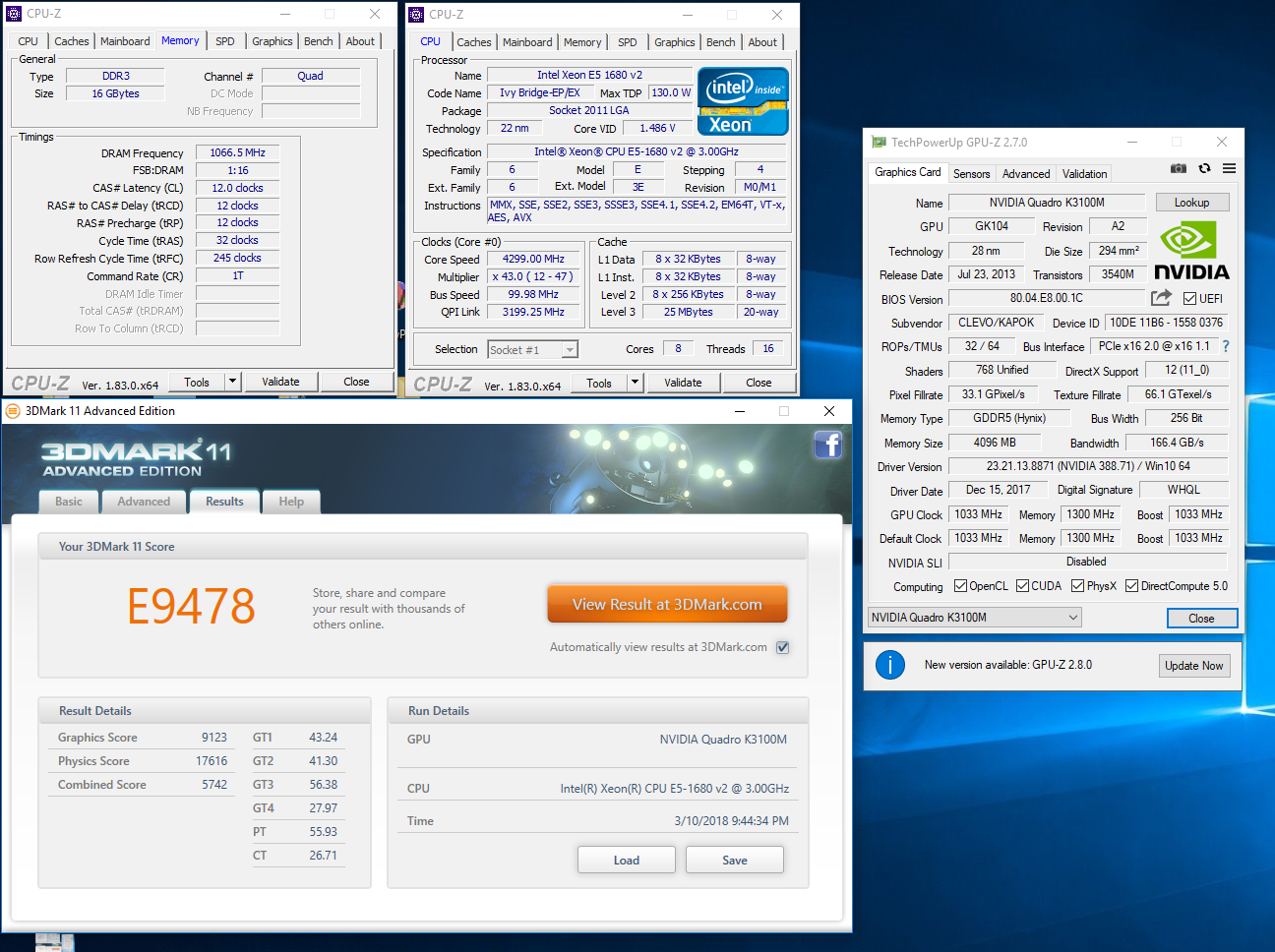Select Results tab in 3DMark 11
This screenshot has width=1275, height=952.
(224, 502)
